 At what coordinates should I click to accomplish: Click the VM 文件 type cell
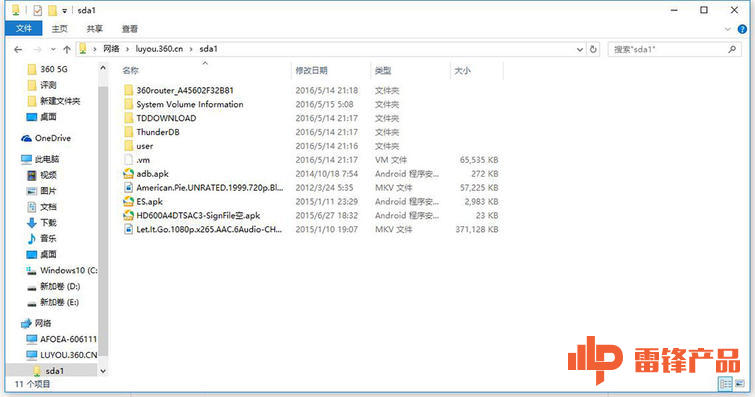[391, 159]
